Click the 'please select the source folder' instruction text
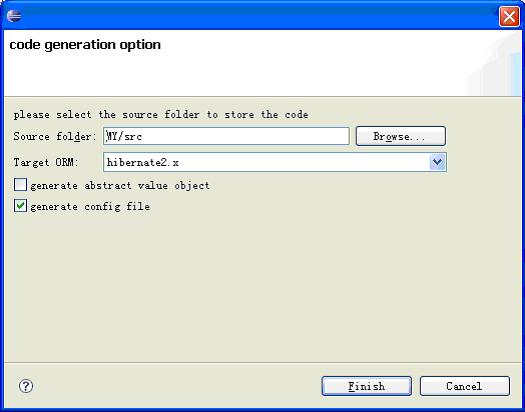The width and height of the screenshot is (525, 412). (161, 115)
